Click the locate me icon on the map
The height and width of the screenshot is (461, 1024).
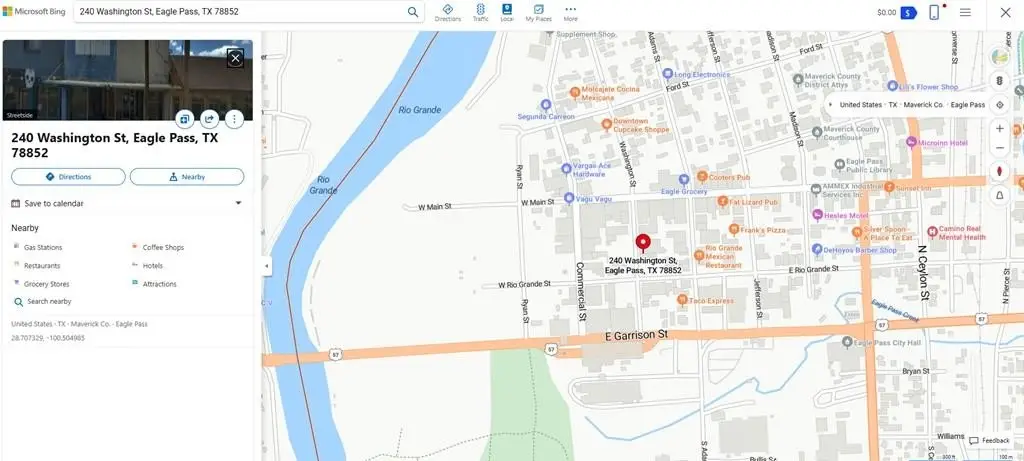tap(999, 104)
